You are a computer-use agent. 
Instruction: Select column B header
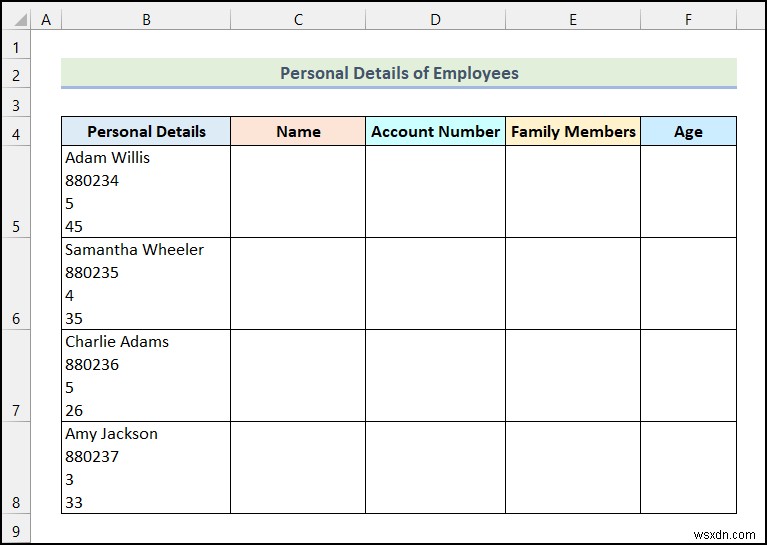(x=146, y=20)
